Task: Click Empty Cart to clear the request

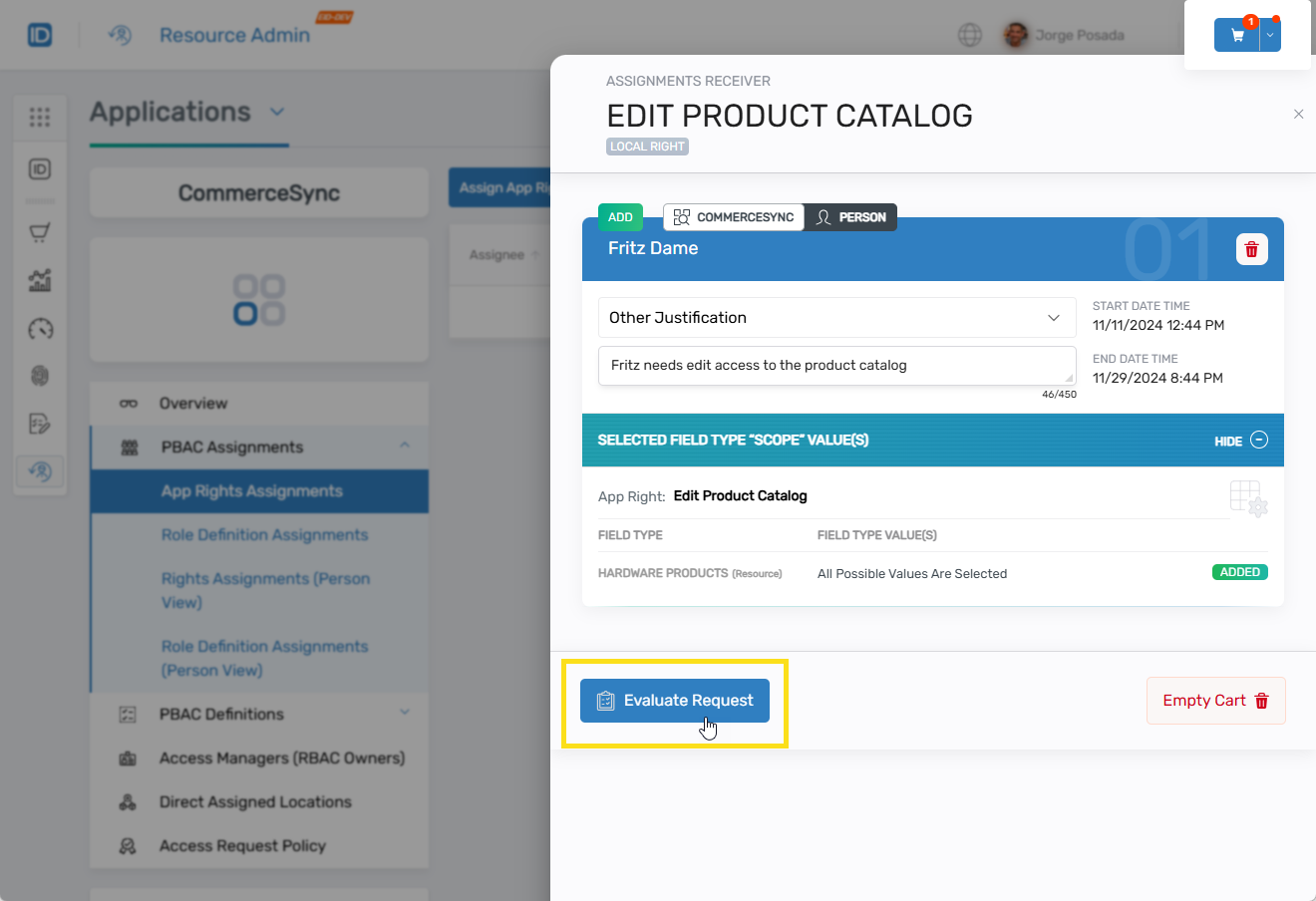Action: 1215,701
